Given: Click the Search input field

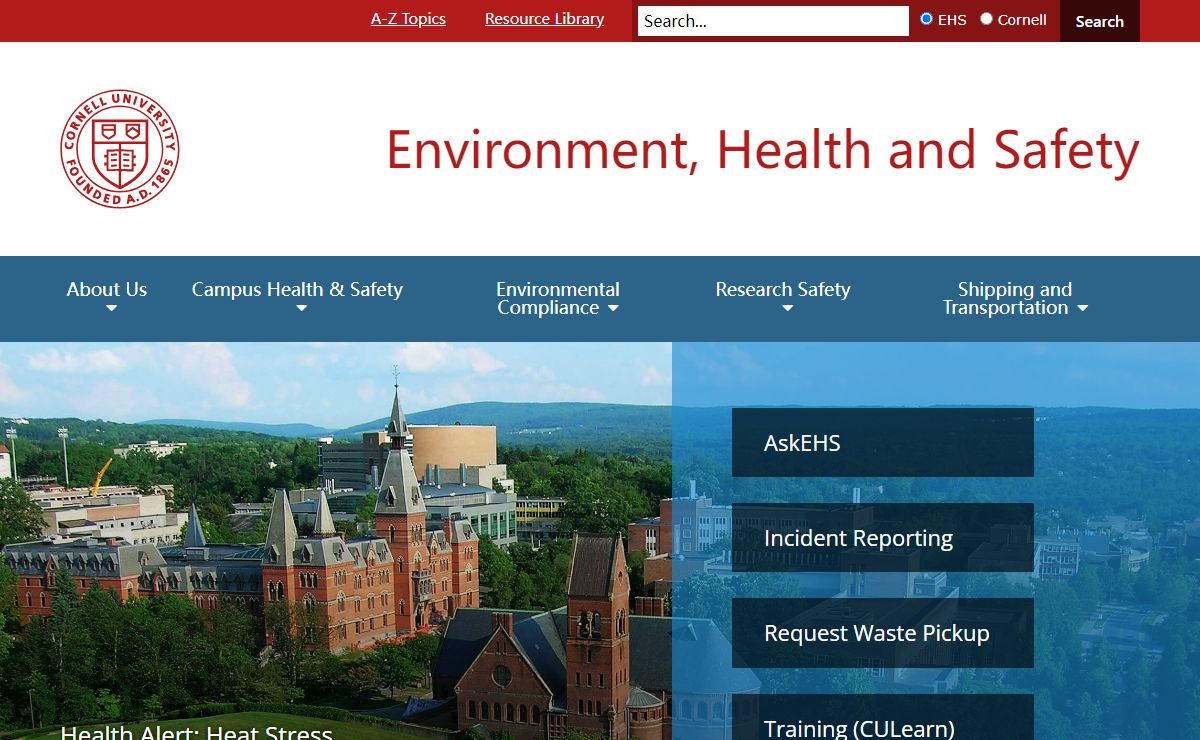Looking at the screenshot, I should point(773,21).
